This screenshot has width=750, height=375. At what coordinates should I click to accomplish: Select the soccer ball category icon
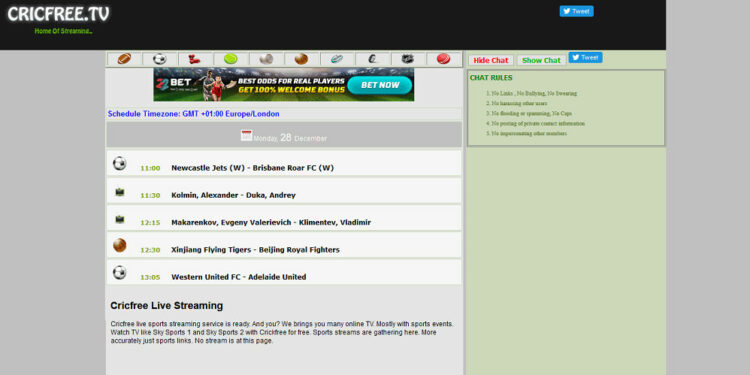160,59
